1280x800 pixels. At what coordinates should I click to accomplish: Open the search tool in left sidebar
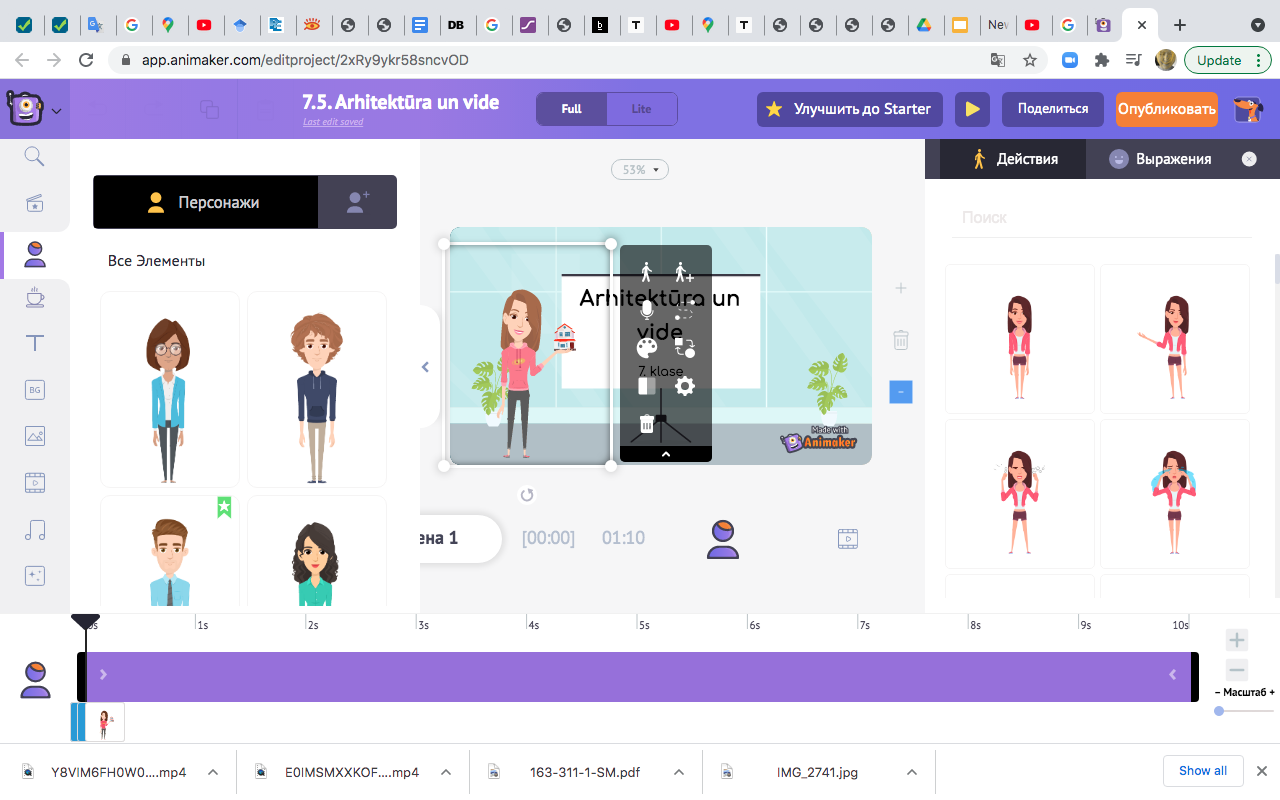[35, 156]
